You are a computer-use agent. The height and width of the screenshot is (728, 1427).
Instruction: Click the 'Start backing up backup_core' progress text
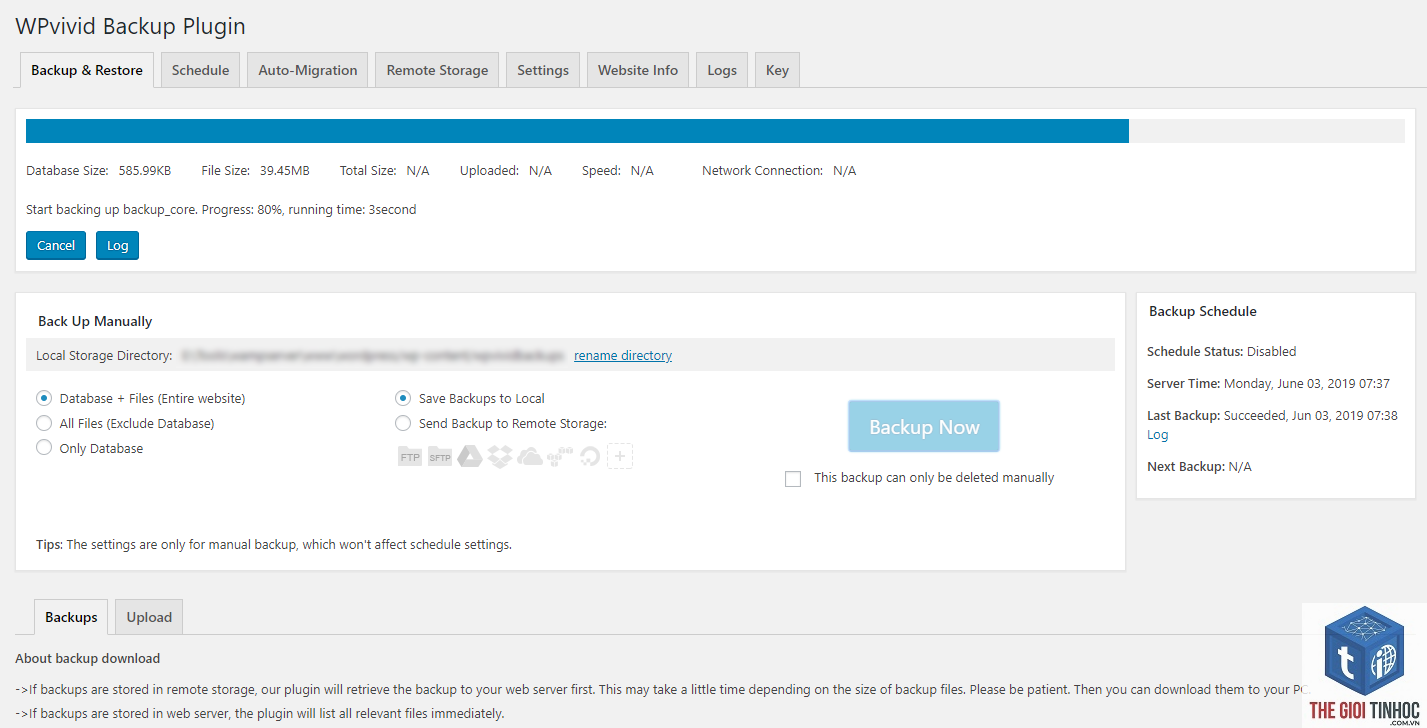tap(221, 209)
